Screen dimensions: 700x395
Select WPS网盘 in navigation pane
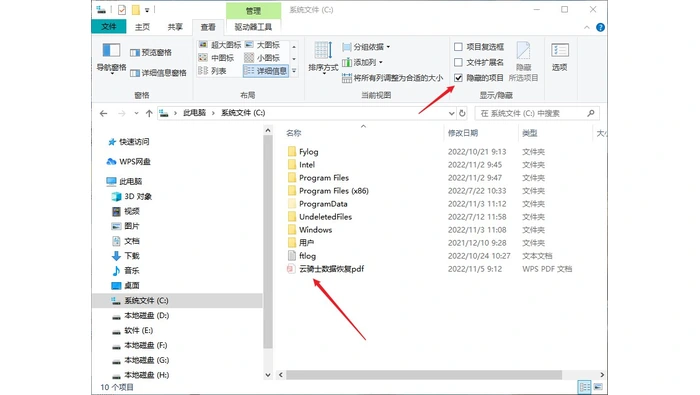coord(129,162)
